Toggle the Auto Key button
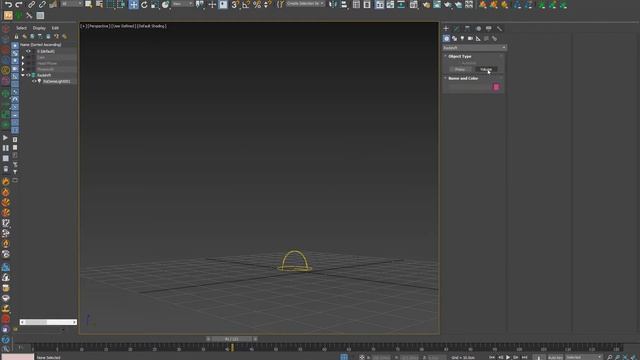 pyautogui.click(x=555, y=358)
